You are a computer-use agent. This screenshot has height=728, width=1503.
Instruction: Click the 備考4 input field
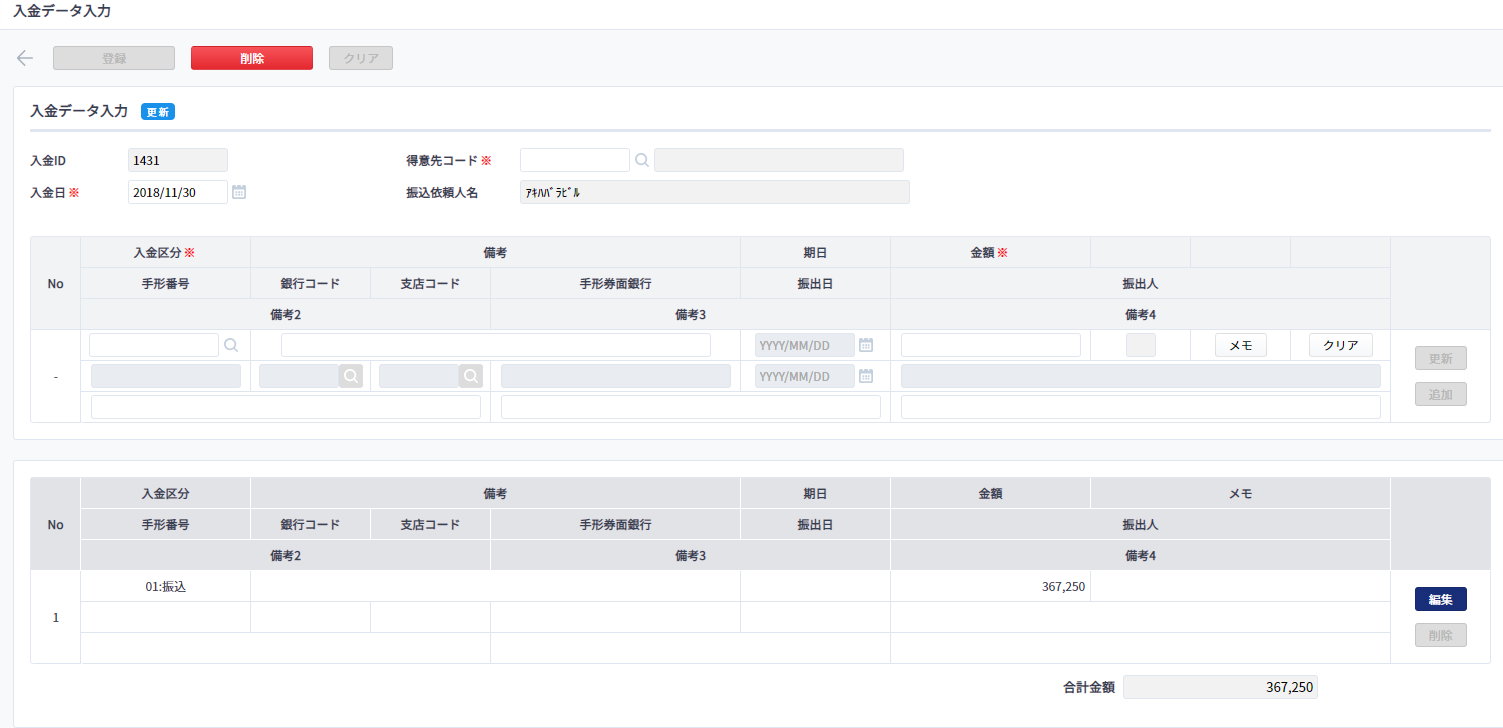[x=1141, y=407]
